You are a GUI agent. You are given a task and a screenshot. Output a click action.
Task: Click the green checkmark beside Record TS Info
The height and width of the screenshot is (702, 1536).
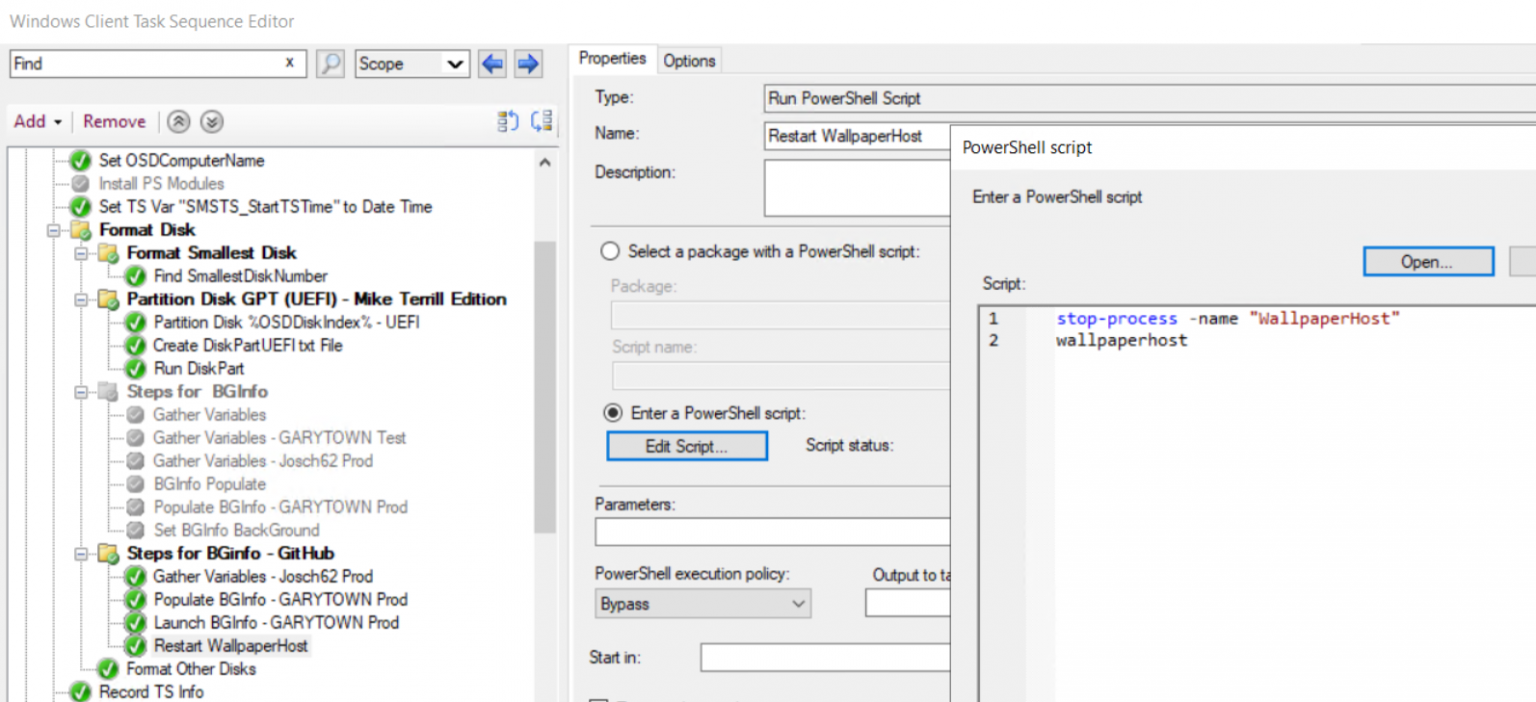(78, 691)
